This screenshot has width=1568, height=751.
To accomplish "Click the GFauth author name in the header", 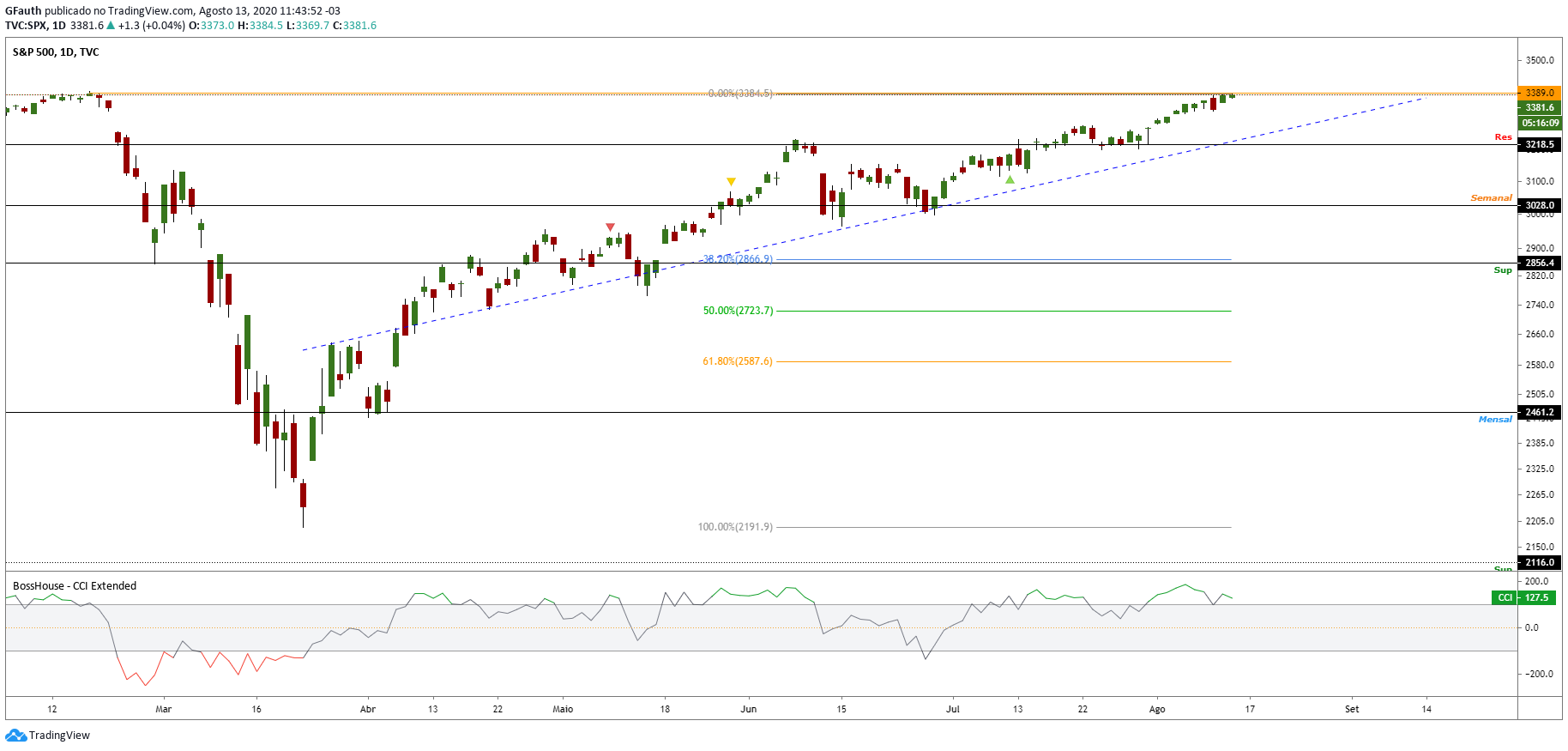I will (x=23, y=11).
